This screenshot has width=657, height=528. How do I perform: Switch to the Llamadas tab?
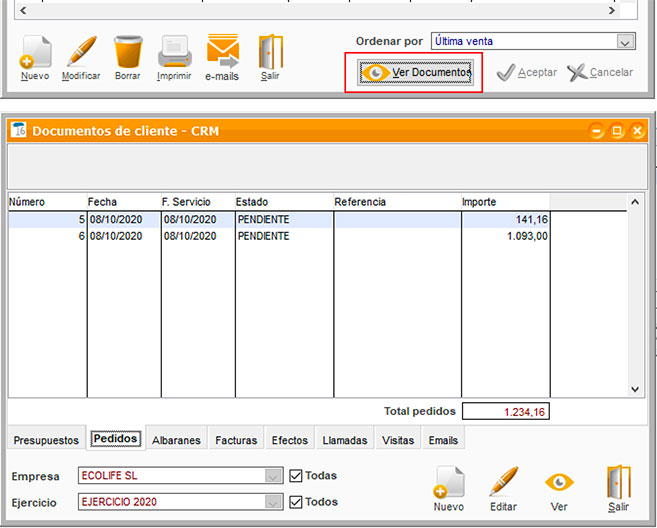click(345, 440)
